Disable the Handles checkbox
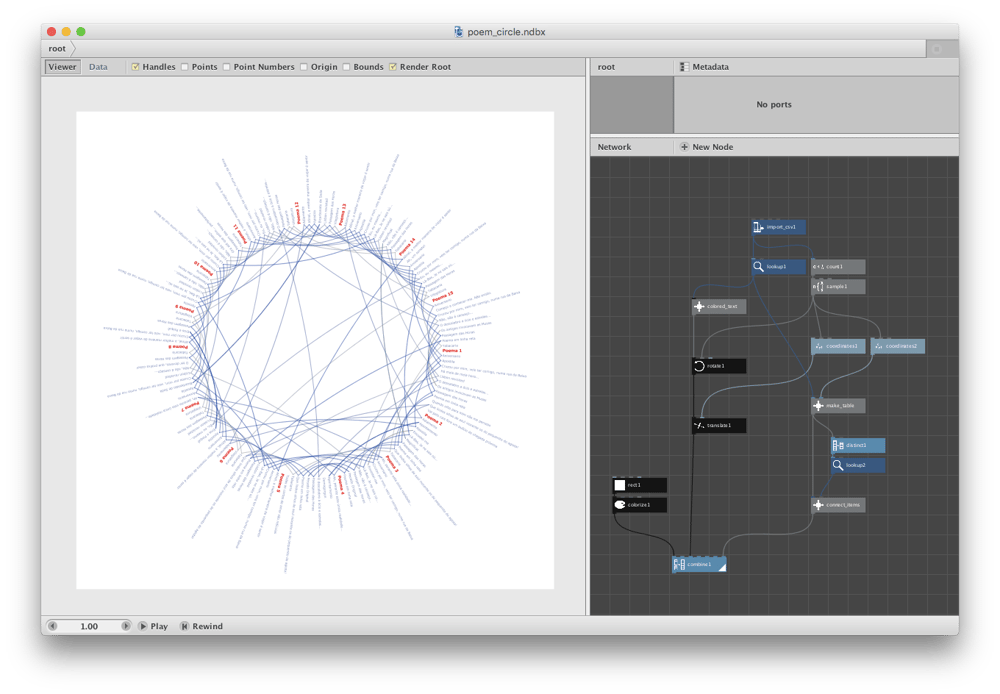This screenshot has height=694, width=1000. click(135, 67)
